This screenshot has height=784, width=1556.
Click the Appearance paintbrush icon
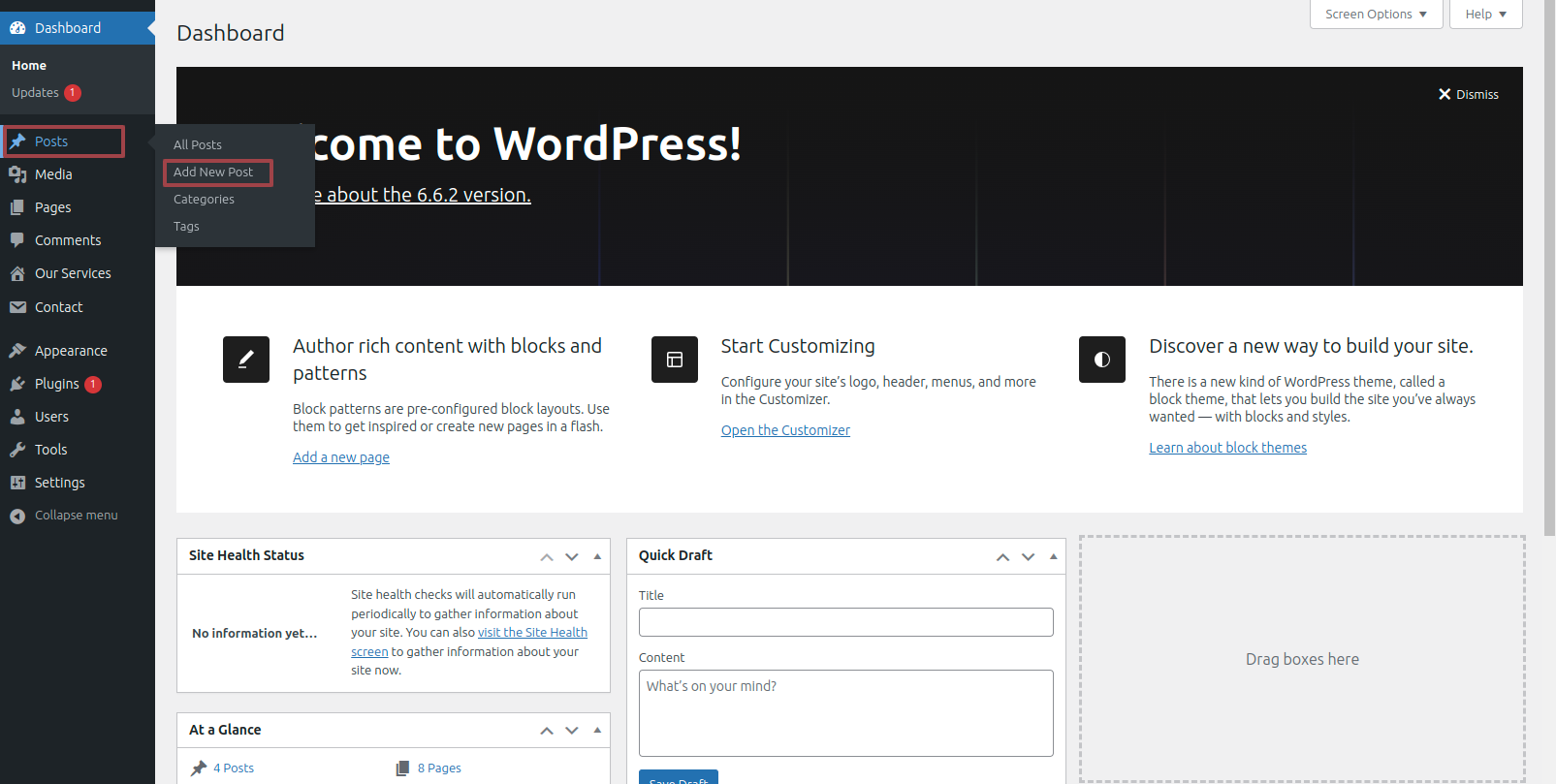17,351
